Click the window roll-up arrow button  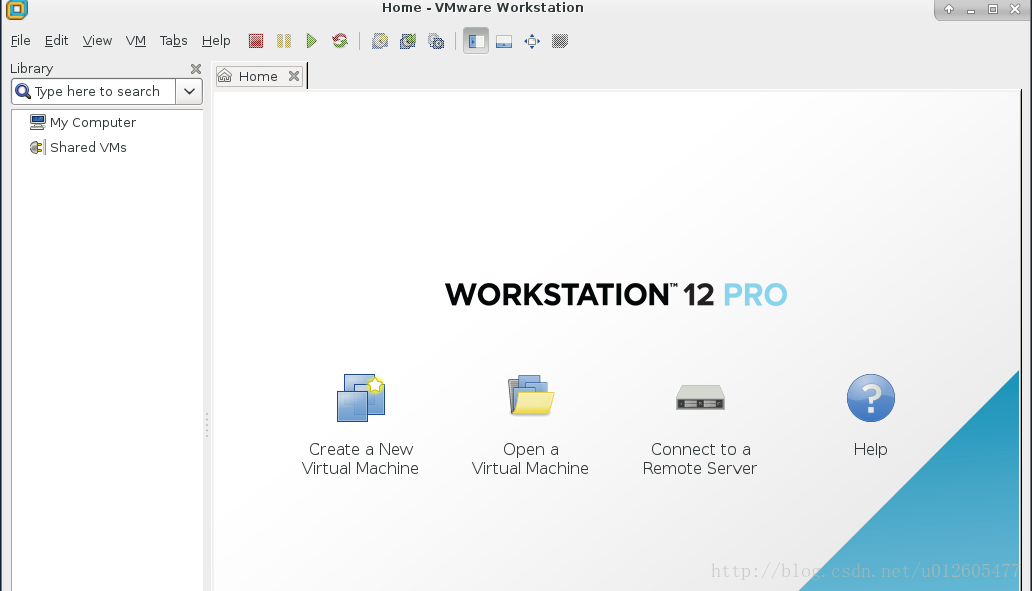tap(949, 9)
